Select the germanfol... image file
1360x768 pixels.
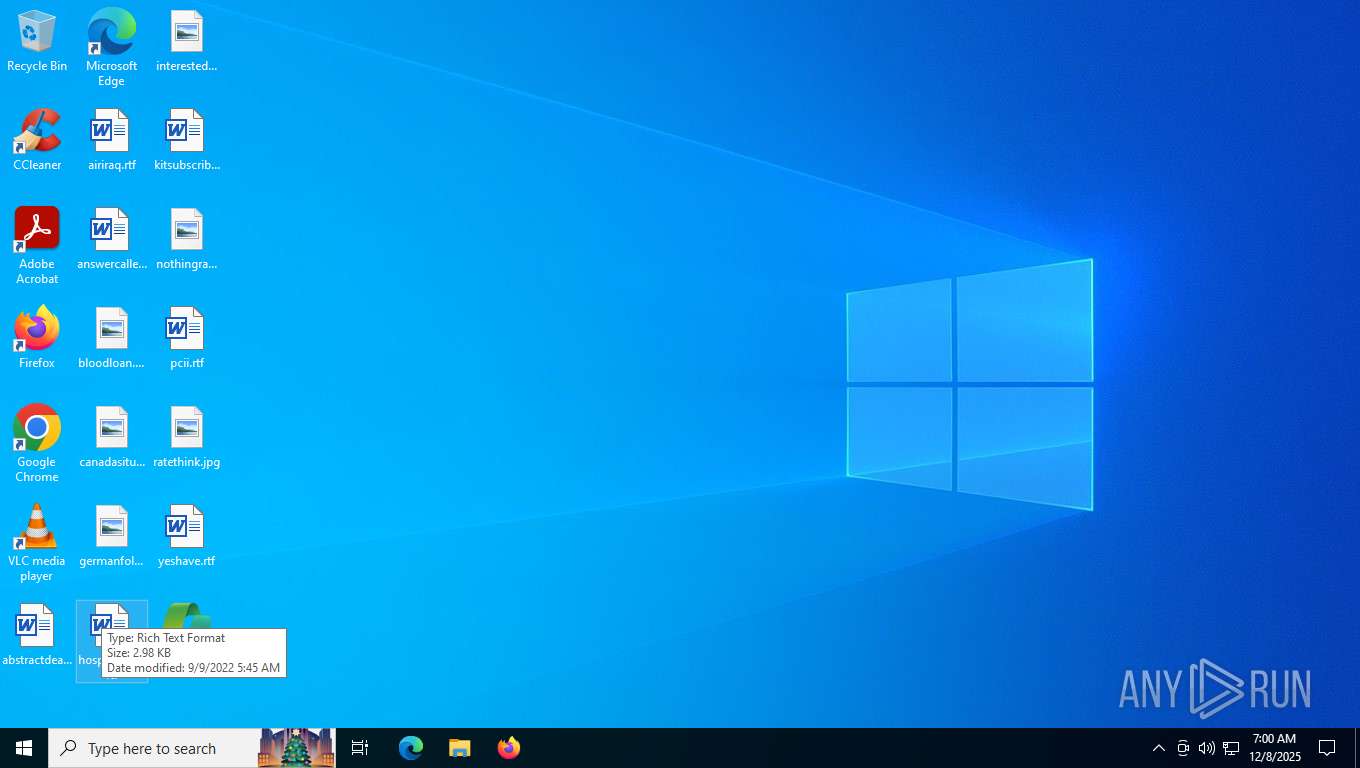pyautogui.click(x=111, y=536)
